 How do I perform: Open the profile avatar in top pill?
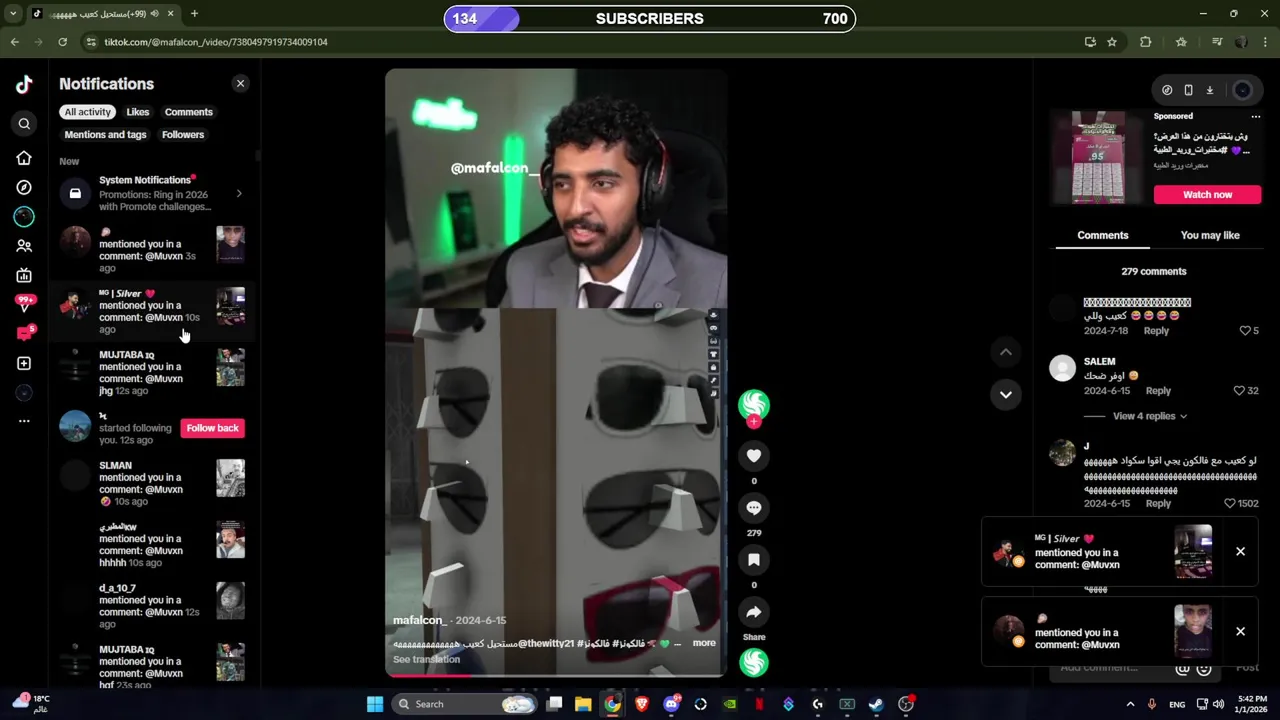tap(1243, 90)
